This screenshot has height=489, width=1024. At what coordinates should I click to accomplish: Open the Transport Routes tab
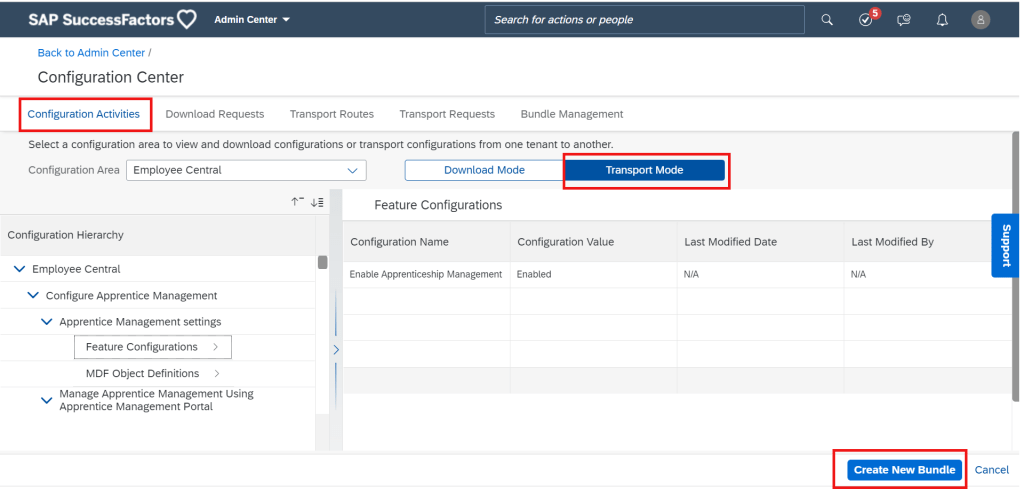[331, 114]
